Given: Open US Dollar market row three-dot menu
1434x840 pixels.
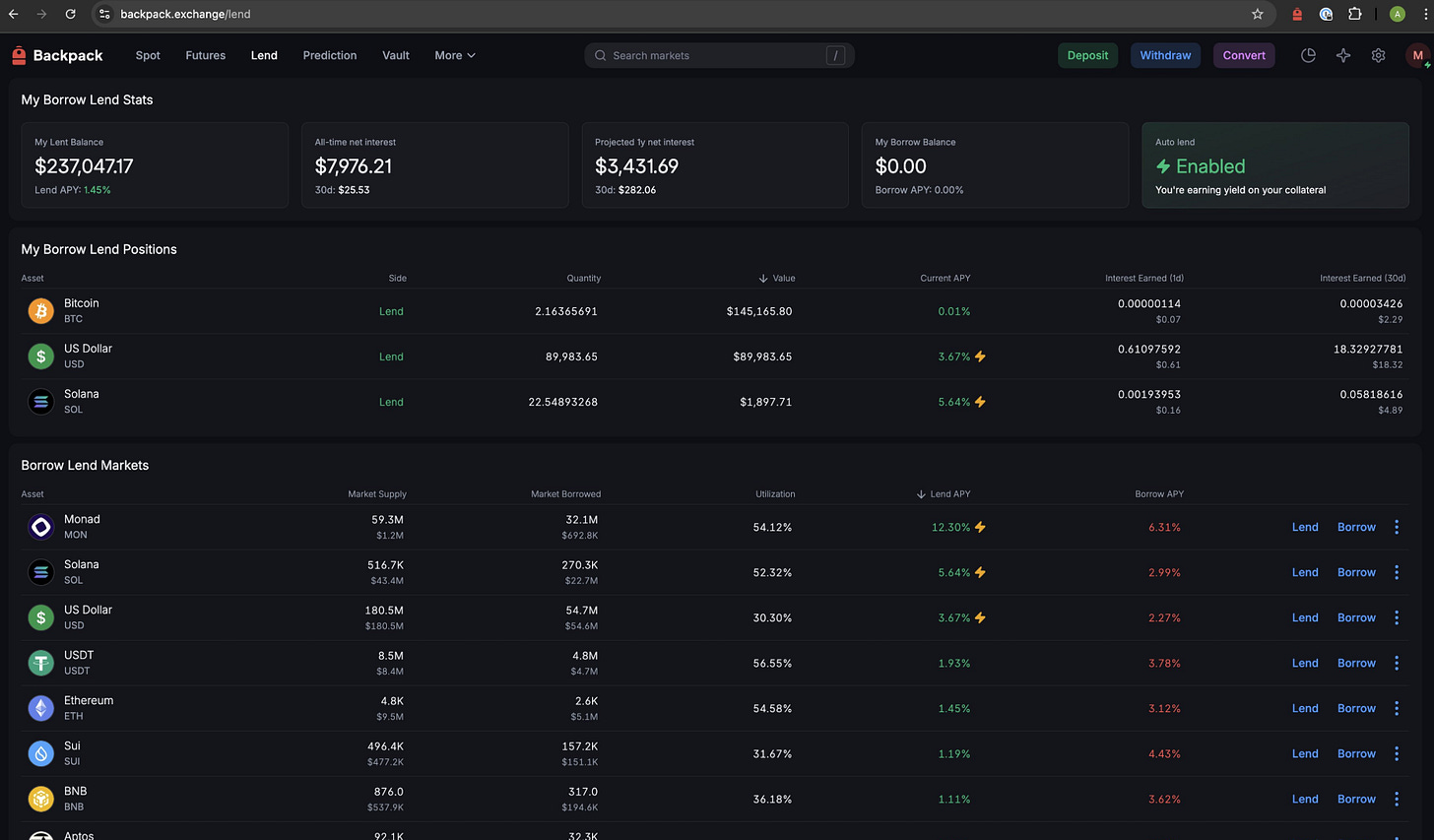Looking at the screenshot, I should (1397, 617).
